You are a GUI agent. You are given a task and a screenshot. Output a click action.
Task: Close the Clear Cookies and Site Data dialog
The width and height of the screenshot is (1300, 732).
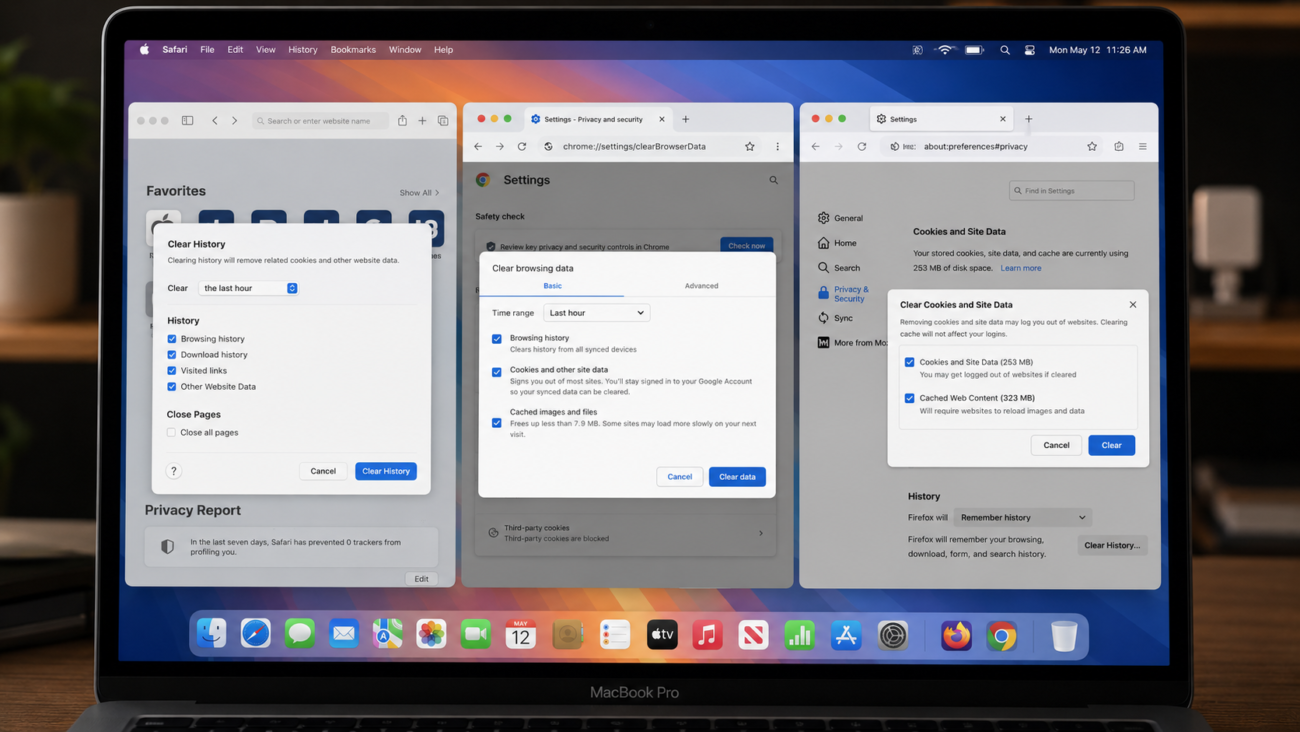[1133, 305]
